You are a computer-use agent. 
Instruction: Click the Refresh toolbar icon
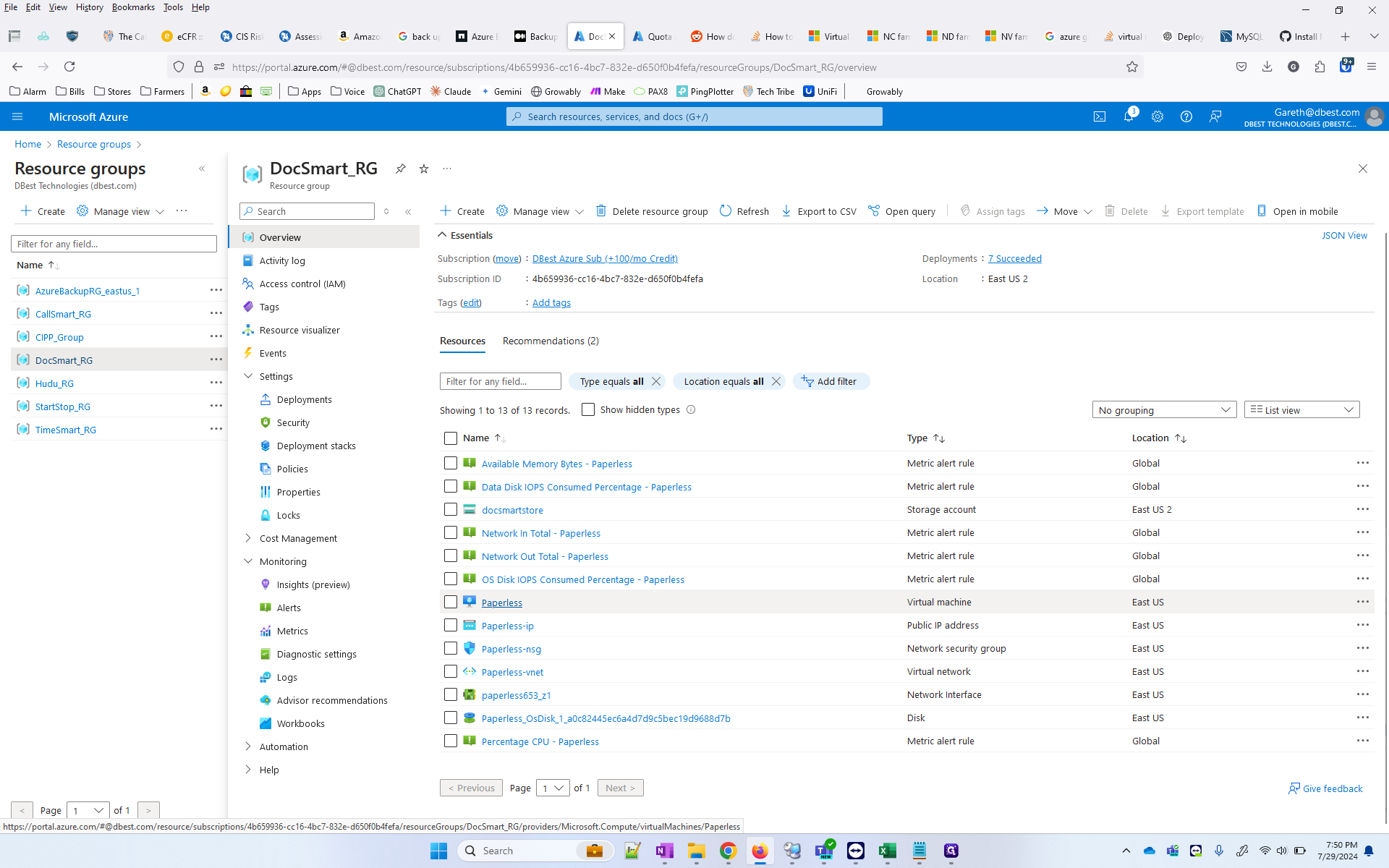click(744, 211)
